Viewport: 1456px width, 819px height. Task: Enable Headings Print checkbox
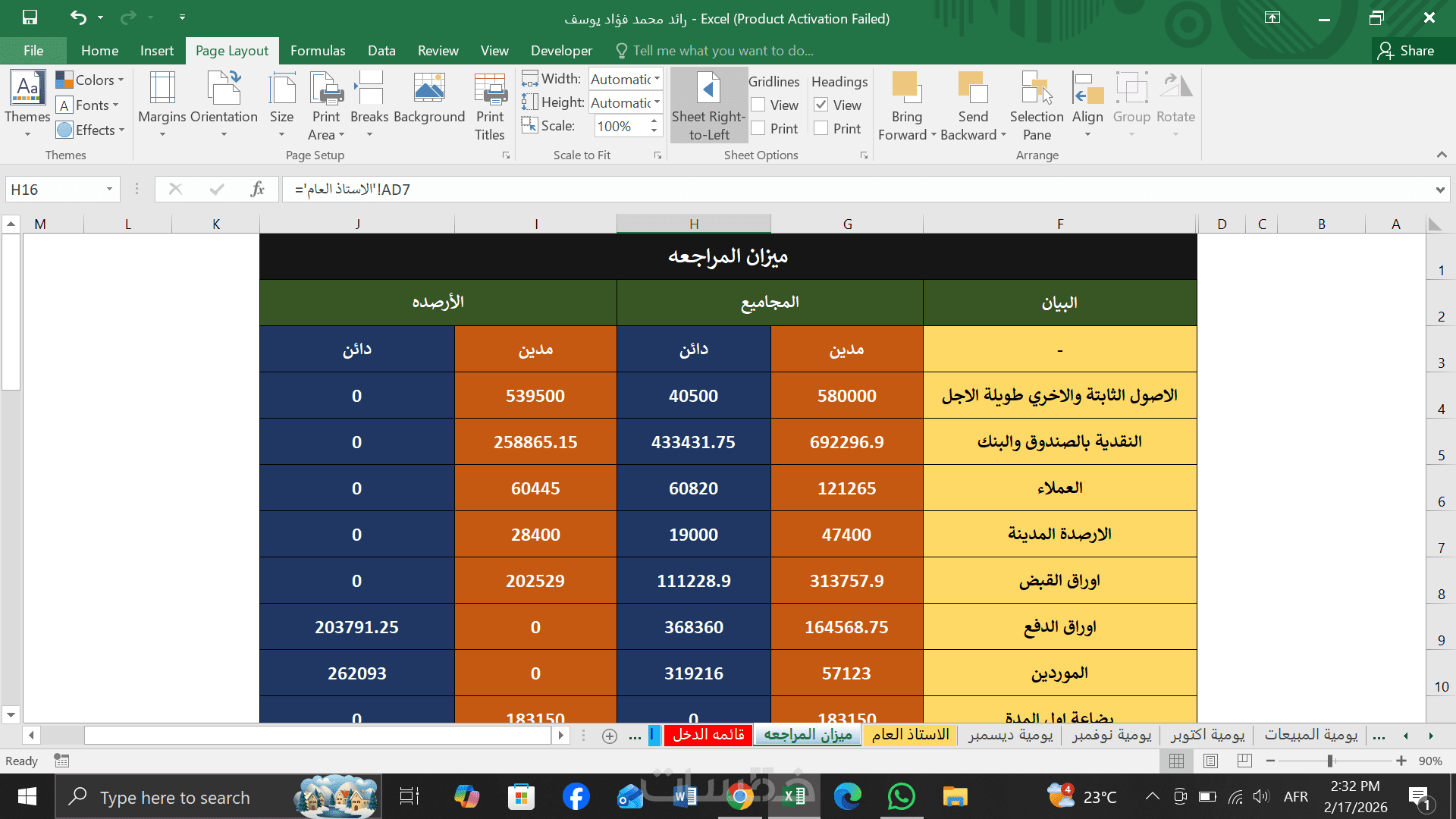pyautogui.click(x=821, y=128)
